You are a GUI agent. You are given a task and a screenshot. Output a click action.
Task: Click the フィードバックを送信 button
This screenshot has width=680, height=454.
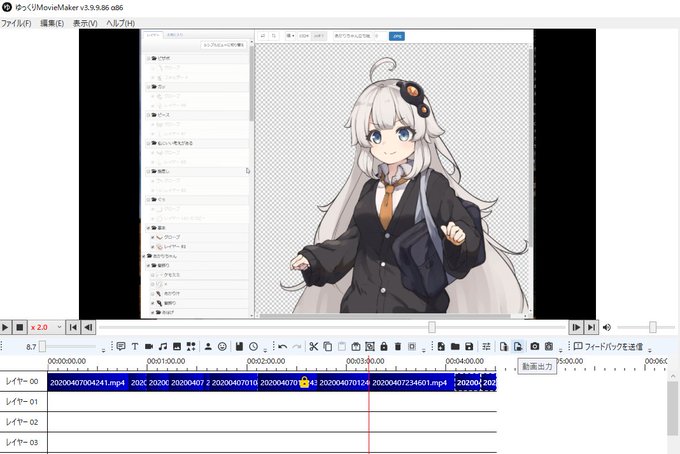[x=608, y=346]
